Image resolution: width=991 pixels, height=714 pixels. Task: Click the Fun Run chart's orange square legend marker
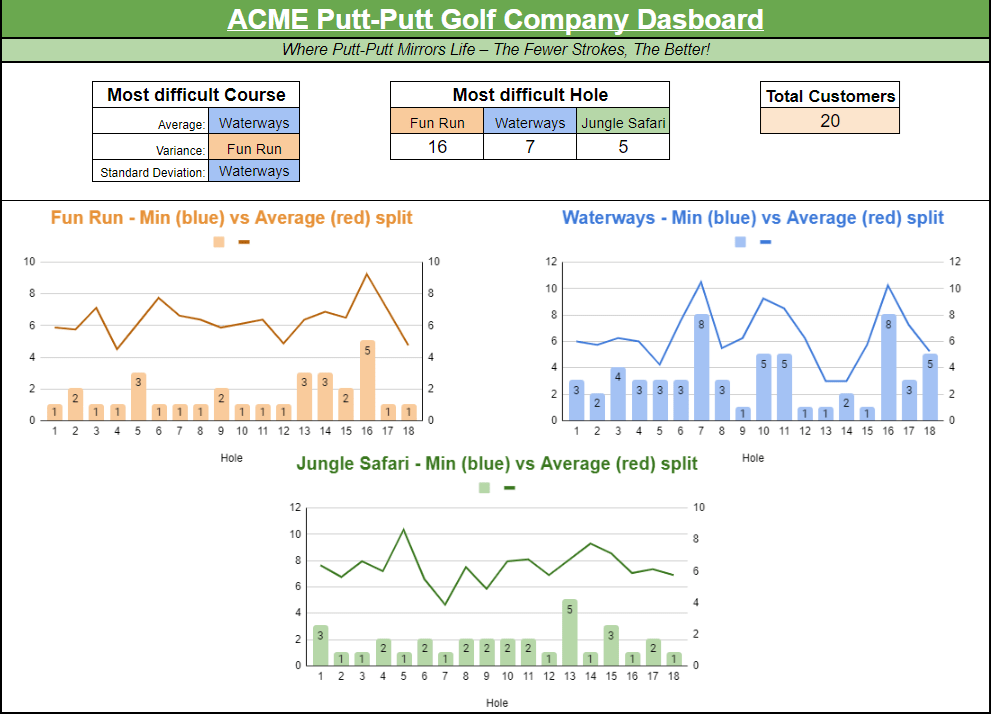click(219, 242)
